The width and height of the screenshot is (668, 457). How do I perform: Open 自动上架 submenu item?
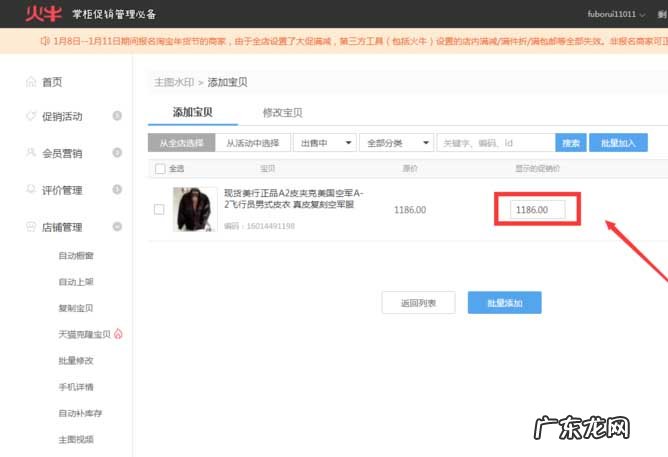tap(76, 282)
